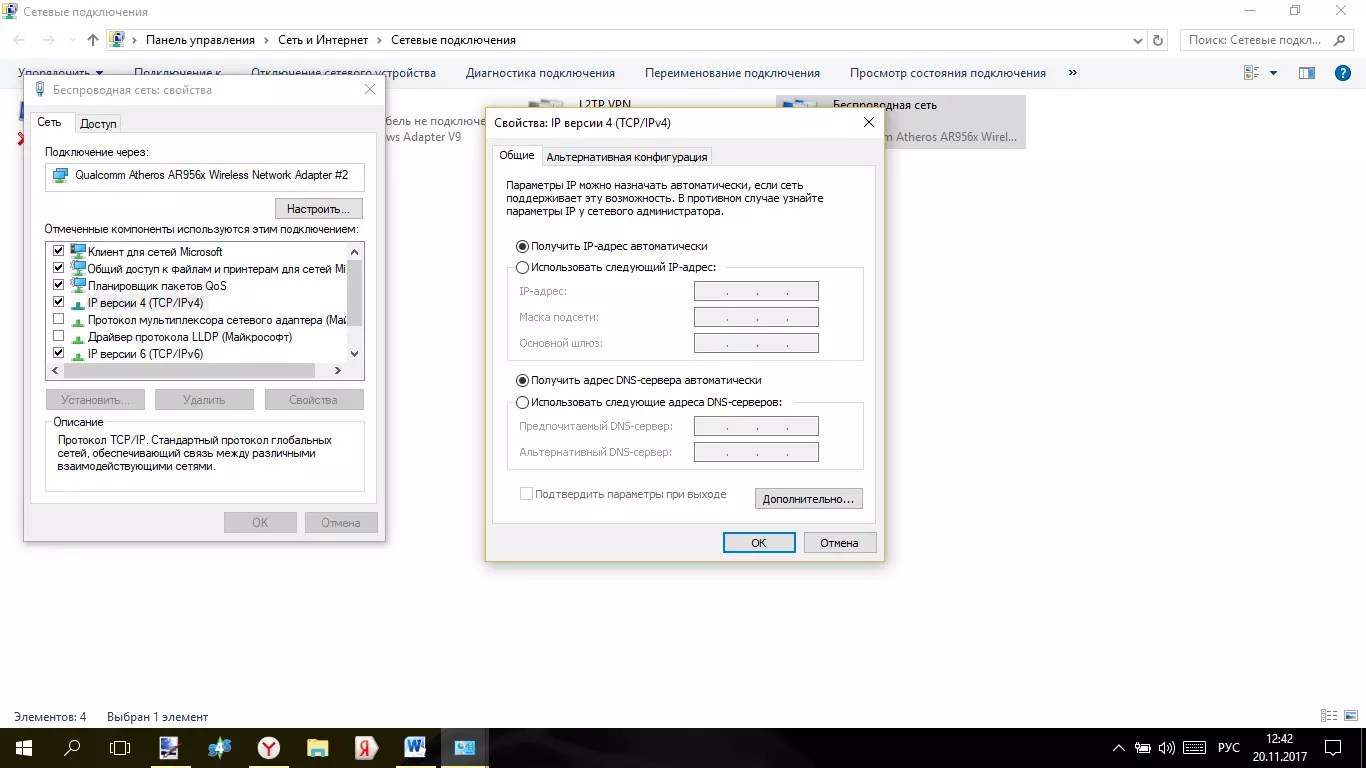The image size is (1366, 768).
Task: Enable the Драйвер протокола LLDP checkbox
Action: [58, 337]
